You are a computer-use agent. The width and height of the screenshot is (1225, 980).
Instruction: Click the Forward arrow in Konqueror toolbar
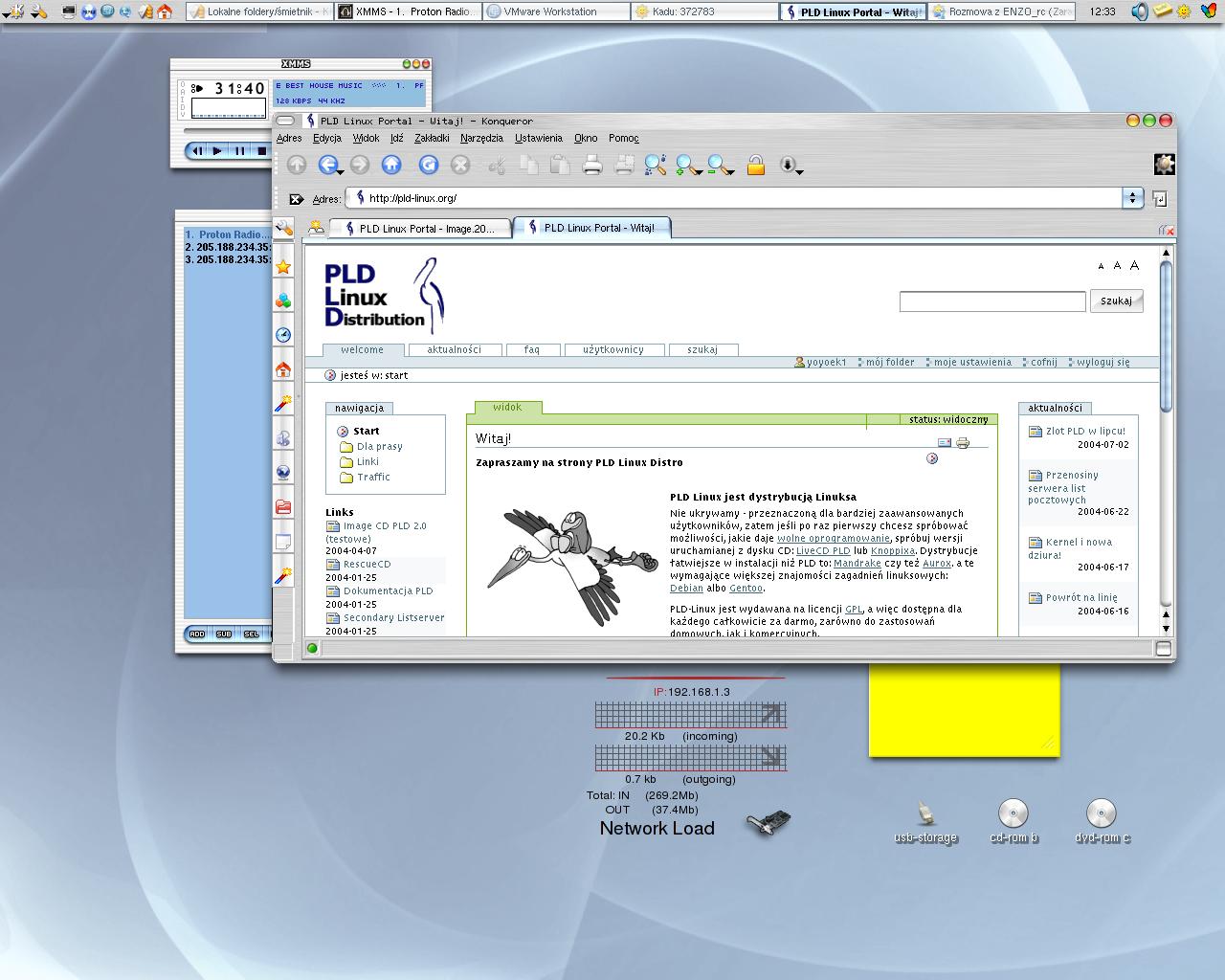coord(360,165)
